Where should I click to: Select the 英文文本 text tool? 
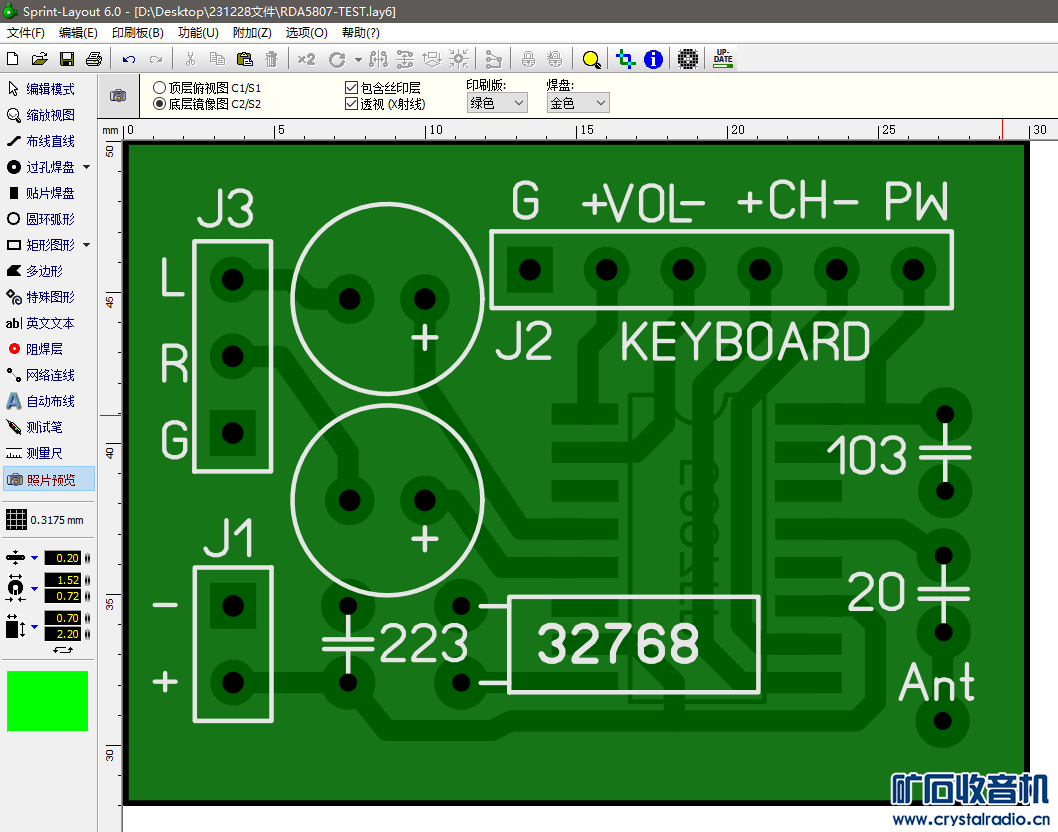42,323
